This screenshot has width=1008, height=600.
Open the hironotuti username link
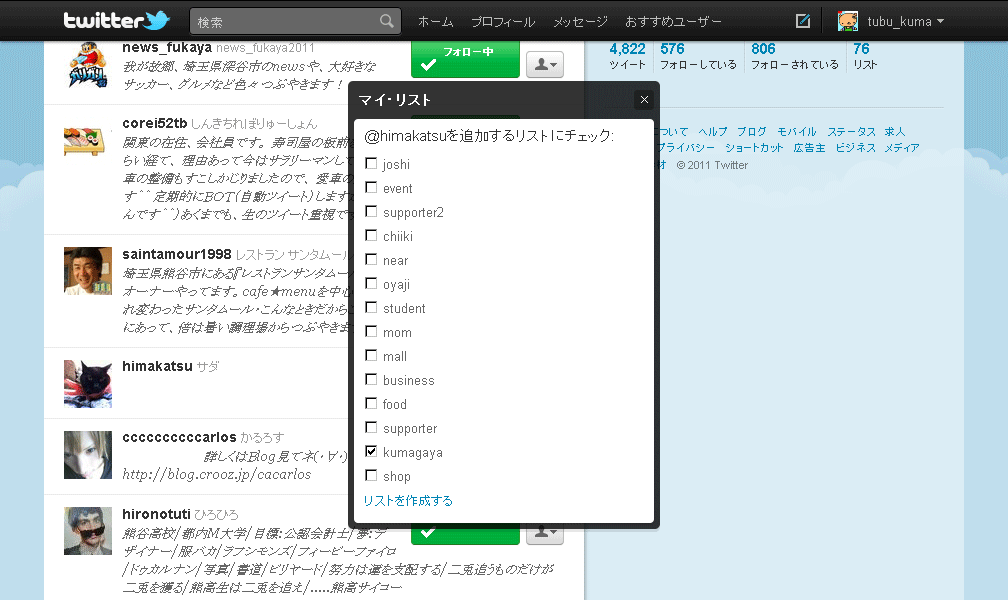pyautogui.click(x=156, y=514)
